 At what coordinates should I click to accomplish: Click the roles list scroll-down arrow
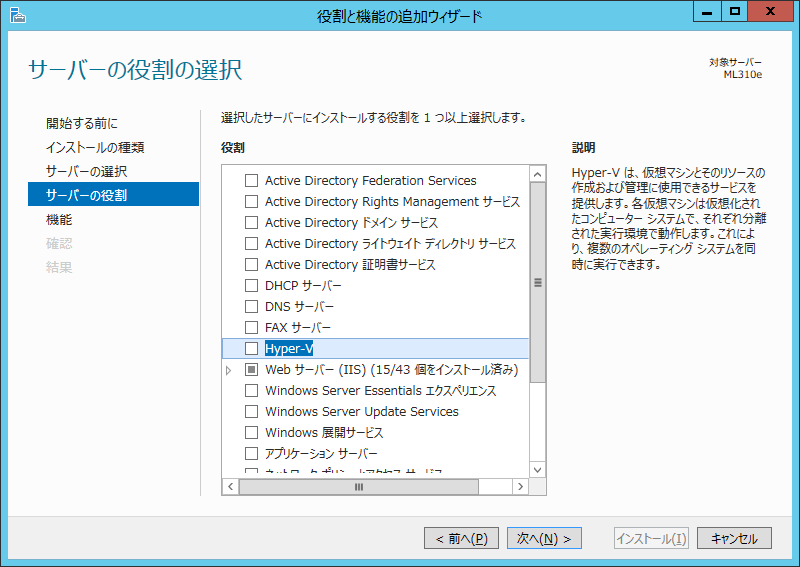pos(537,469)
